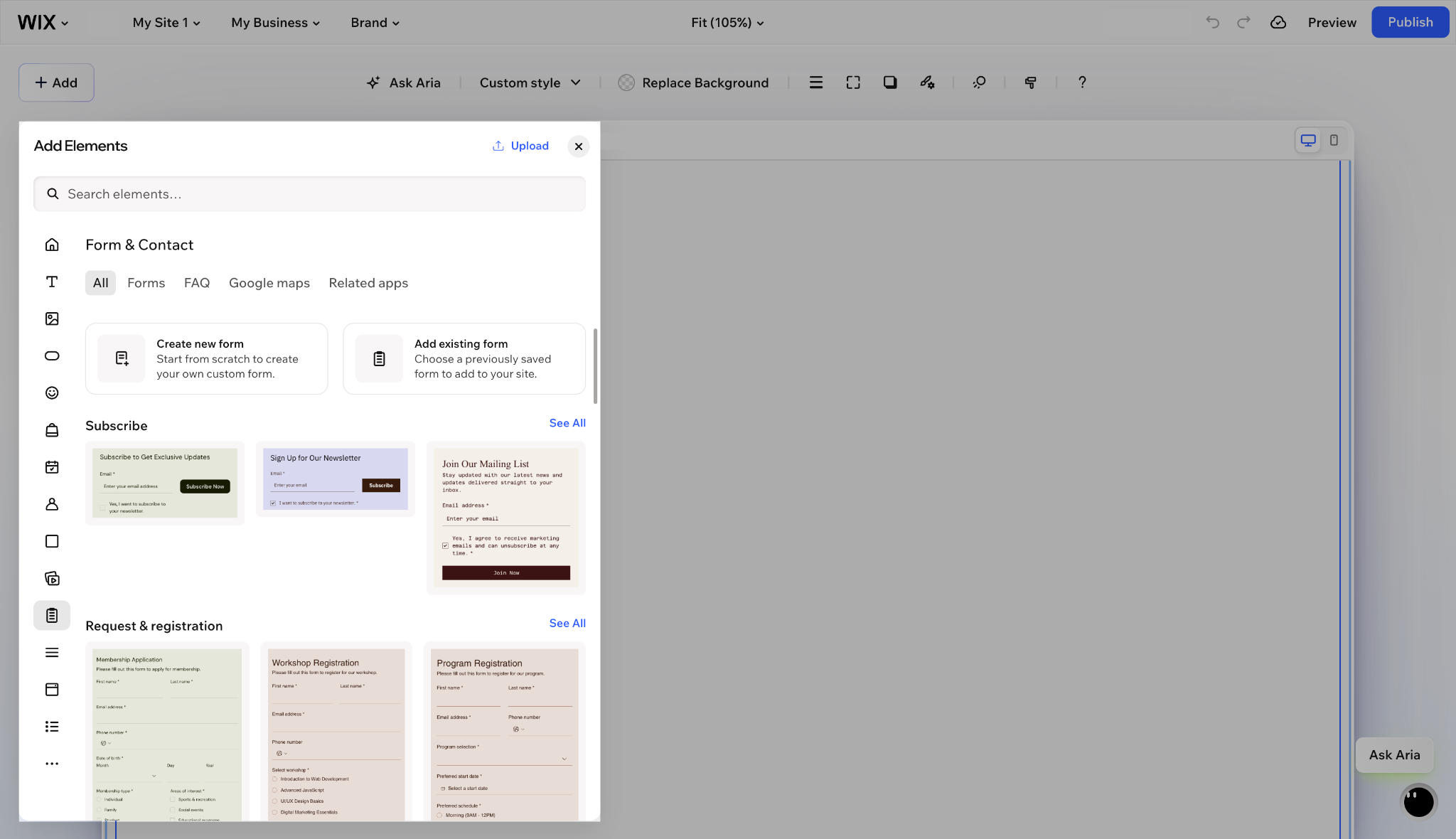Image resolution: width=1456 pixels, height=839 pixels.
Task: Open the Fit (105%) zoom dropdown
Action: coord(727,22)
